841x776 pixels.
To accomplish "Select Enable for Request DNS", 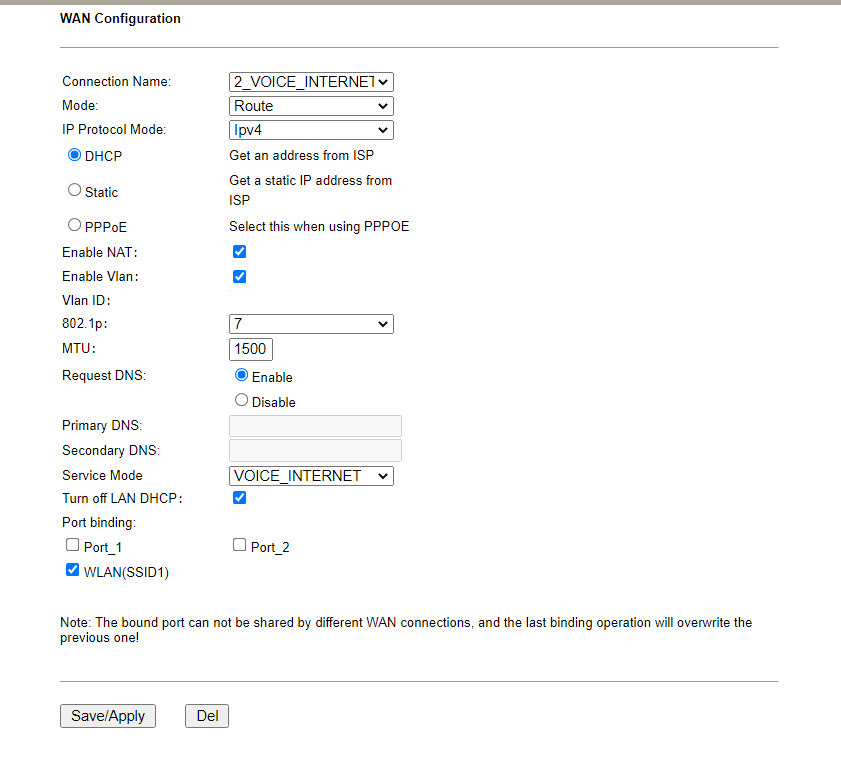I will (x=241, y=376).
